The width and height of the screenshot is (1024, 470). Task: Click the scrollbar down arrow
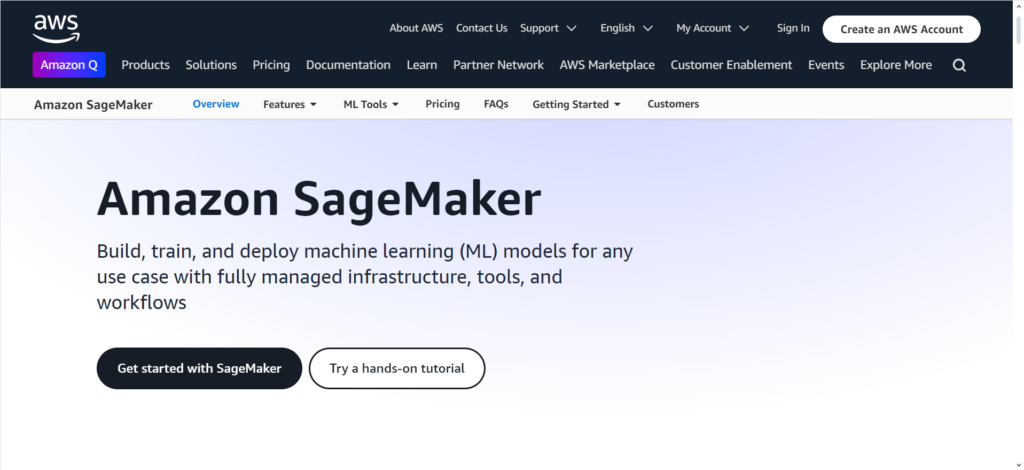[1018, 464]
